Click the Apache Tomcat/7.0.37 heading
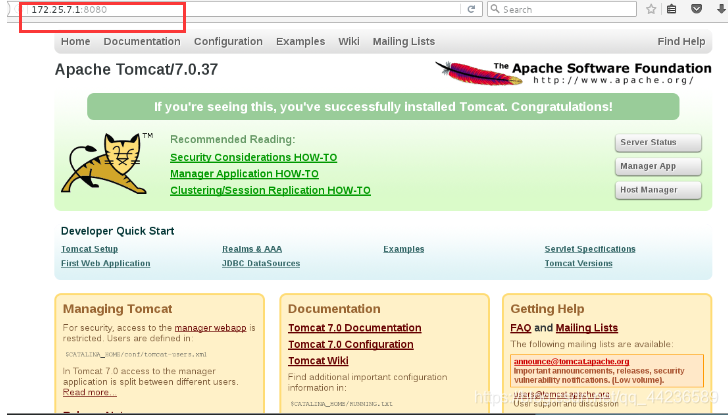 pyautogui.click(x=136, y=70)
